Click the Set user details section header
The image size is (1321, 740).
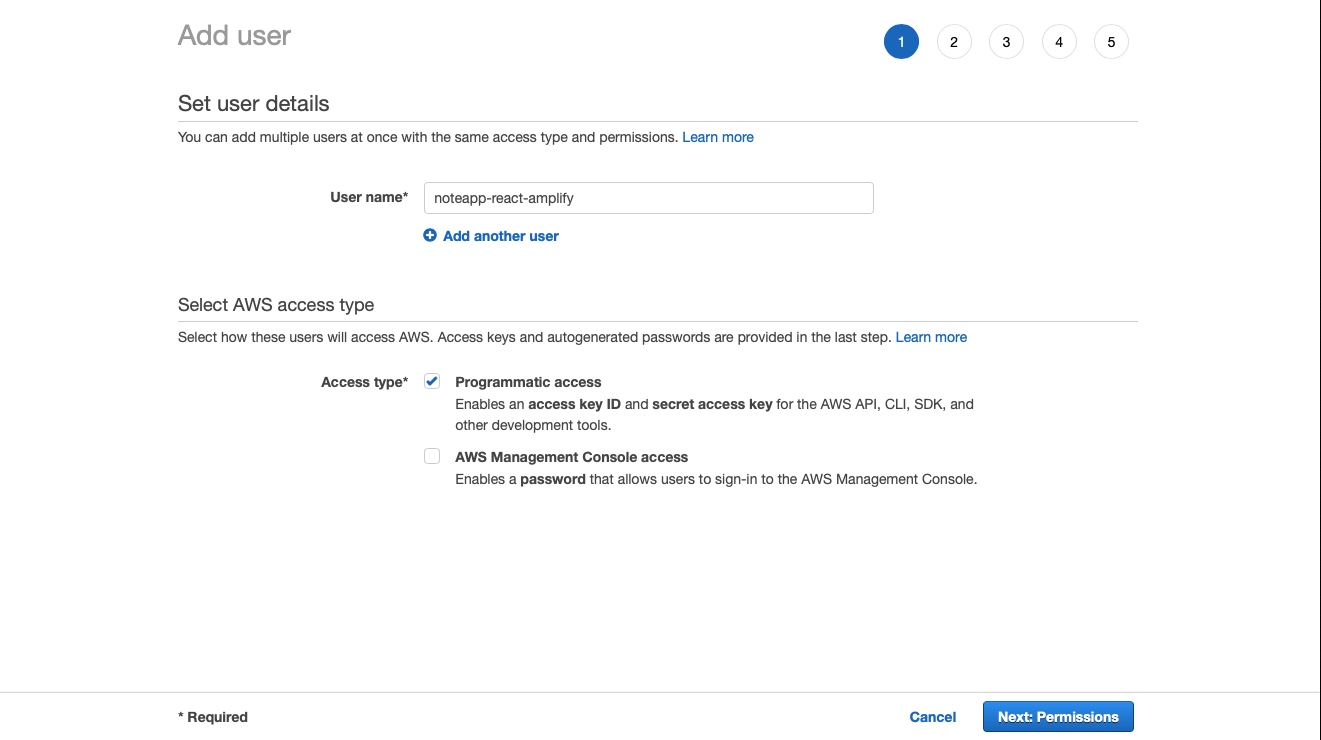coord(253,104)
